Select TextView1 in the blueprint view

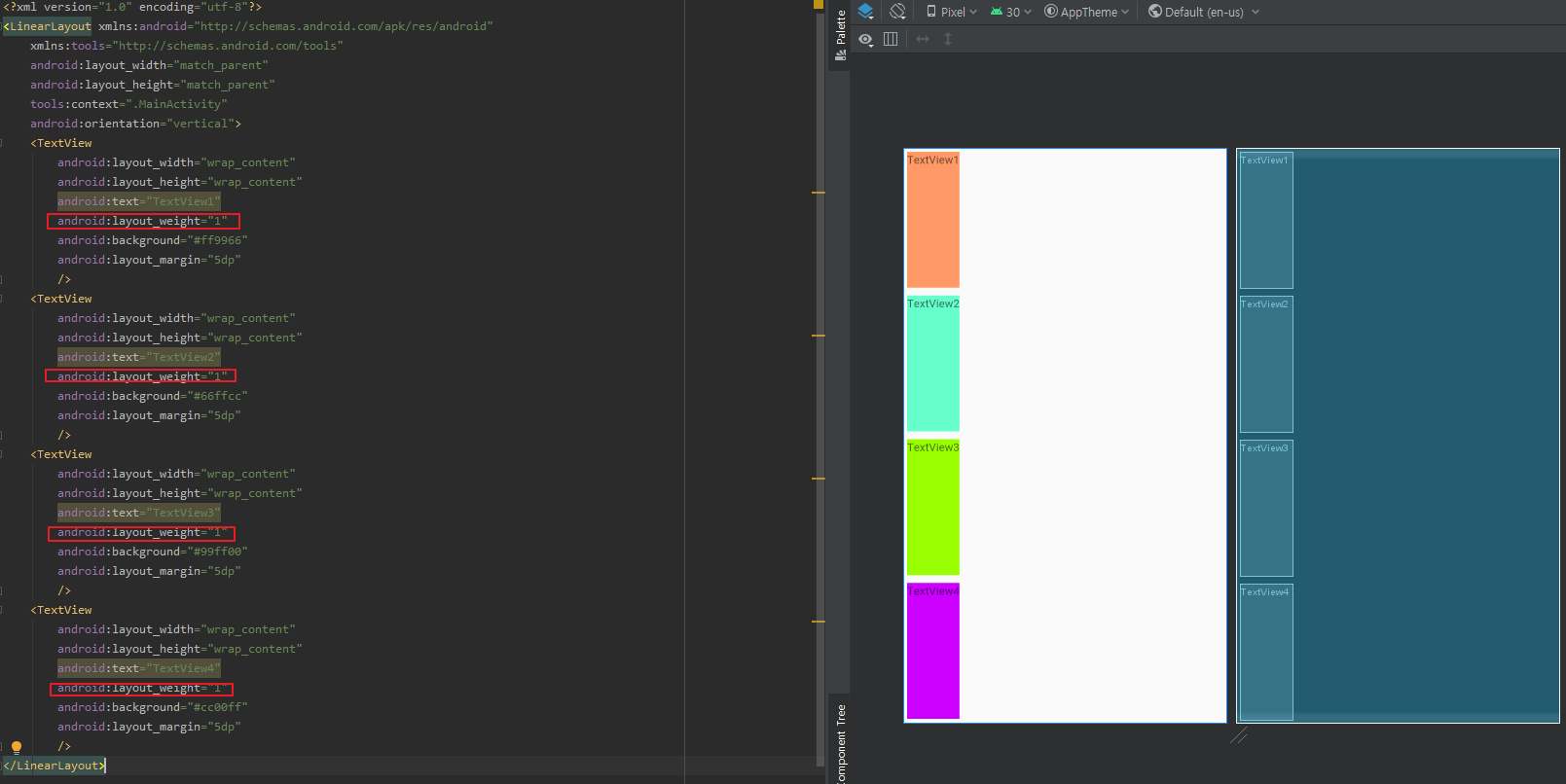1266,221
